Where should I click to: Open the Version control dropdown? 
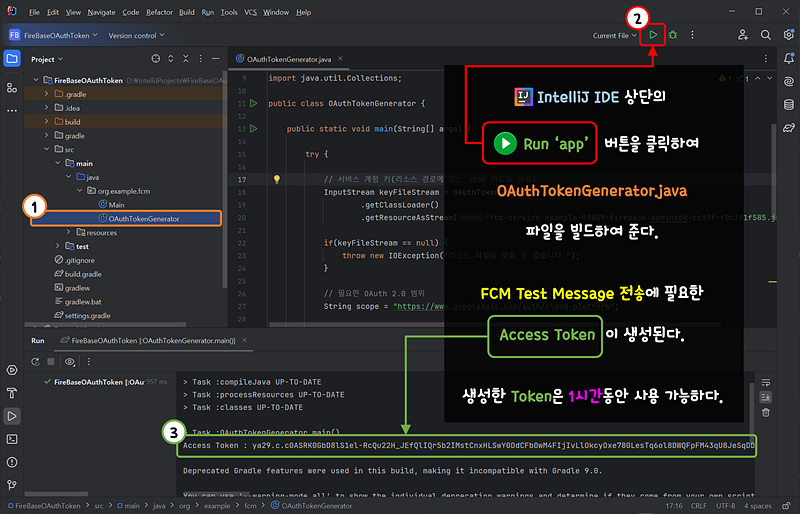[136, 35]
